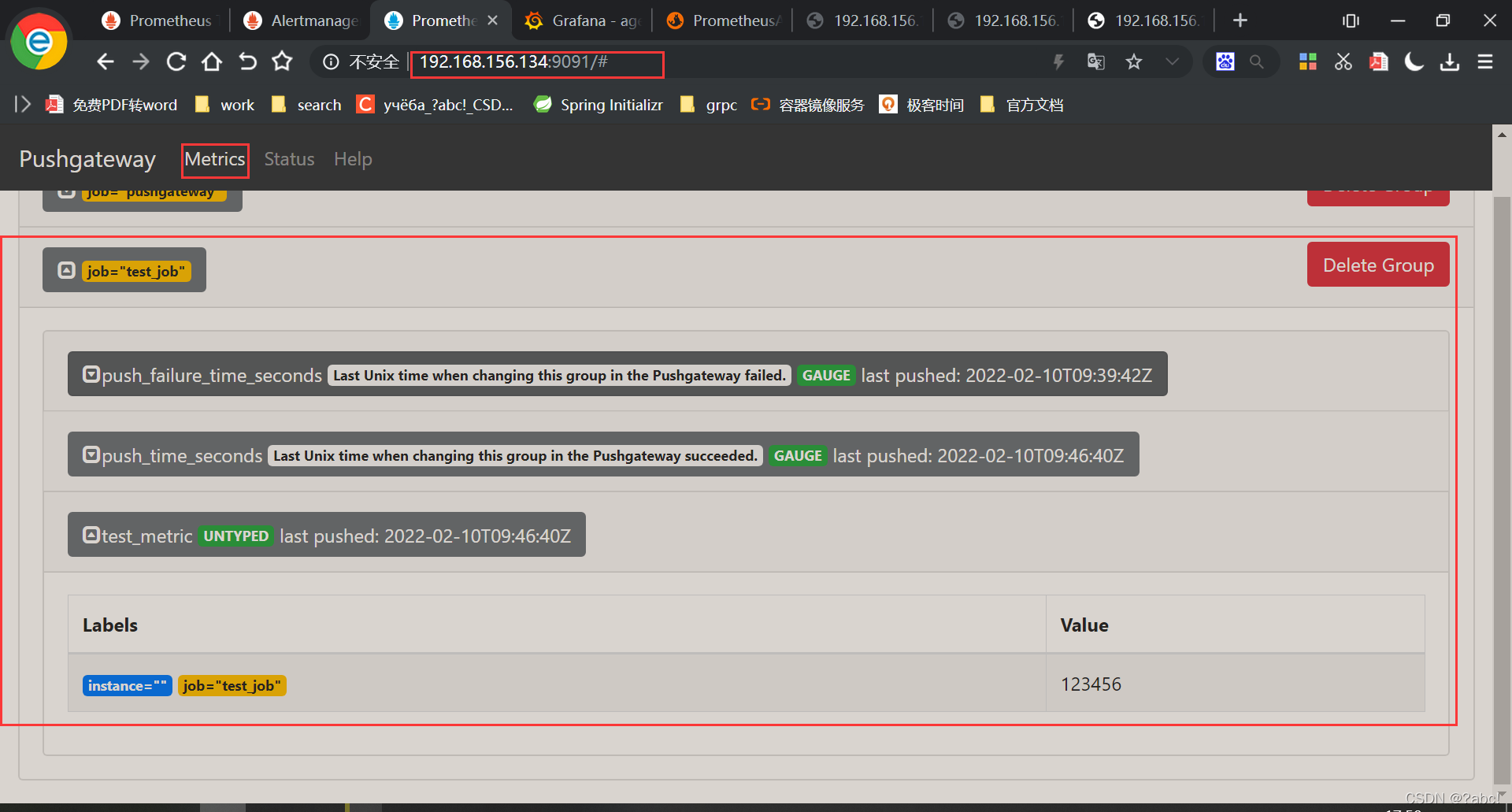Open the page translate icon
1512x812 pixels.
(1095, 61)
